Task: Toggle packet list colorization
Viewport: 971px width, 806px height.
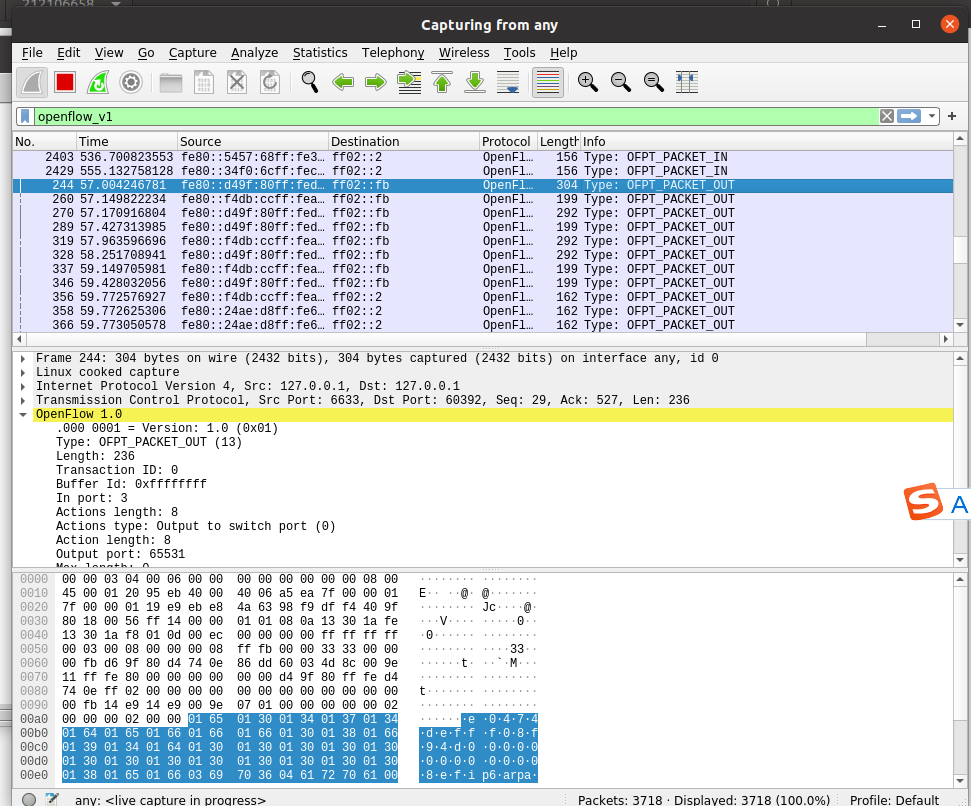Action: pyautogui.click(x=547, y=82)
